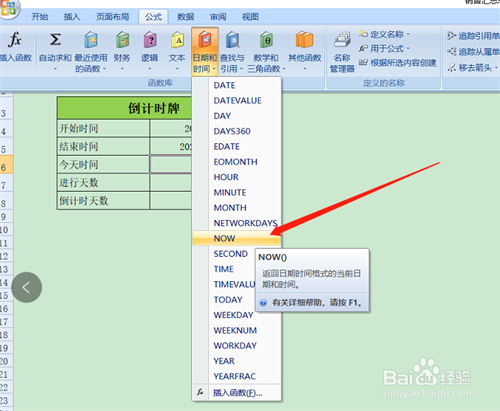Image resolution: width=500 pixels, height=411 pixels.
Task: Click 插入函数(F)... at menu bottom
Action: [237, 393]
